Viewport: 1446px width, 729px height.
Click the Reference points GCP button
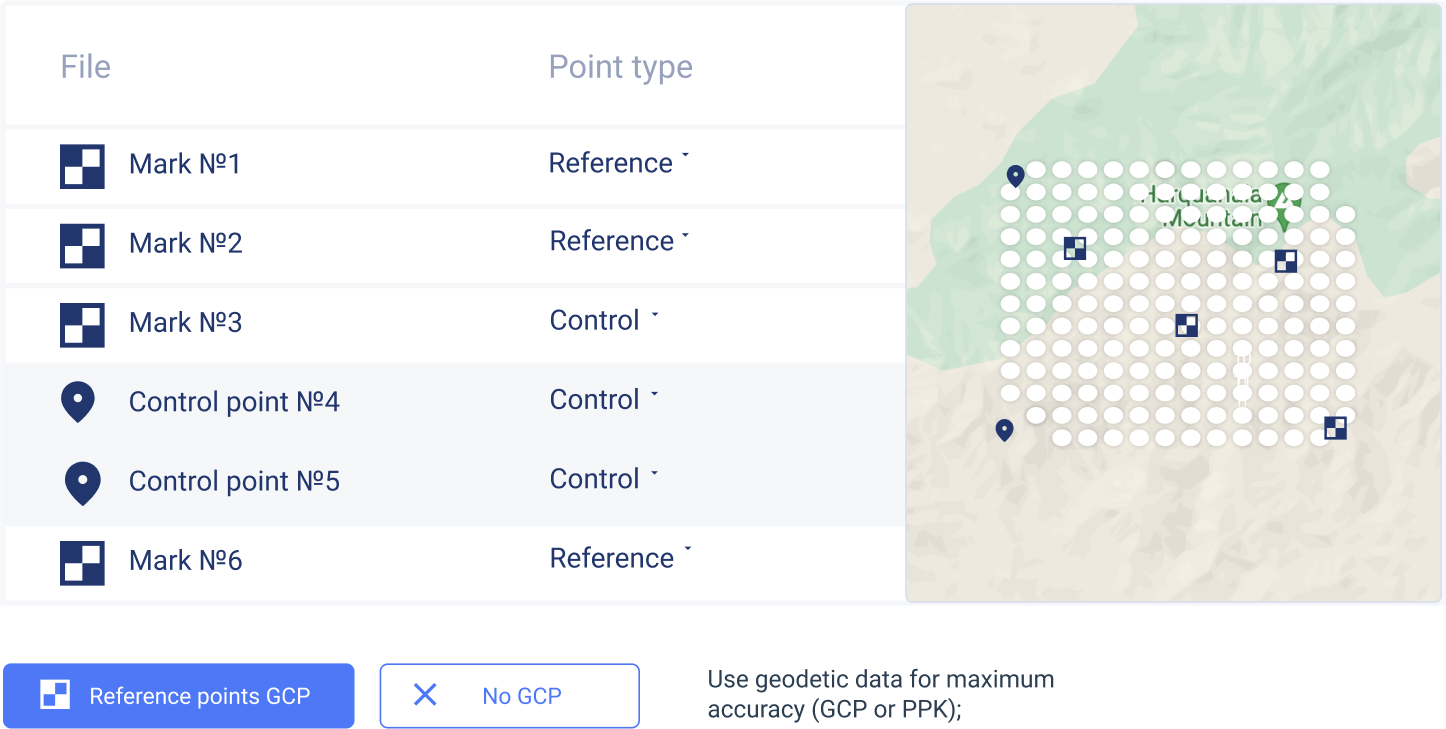179,696
